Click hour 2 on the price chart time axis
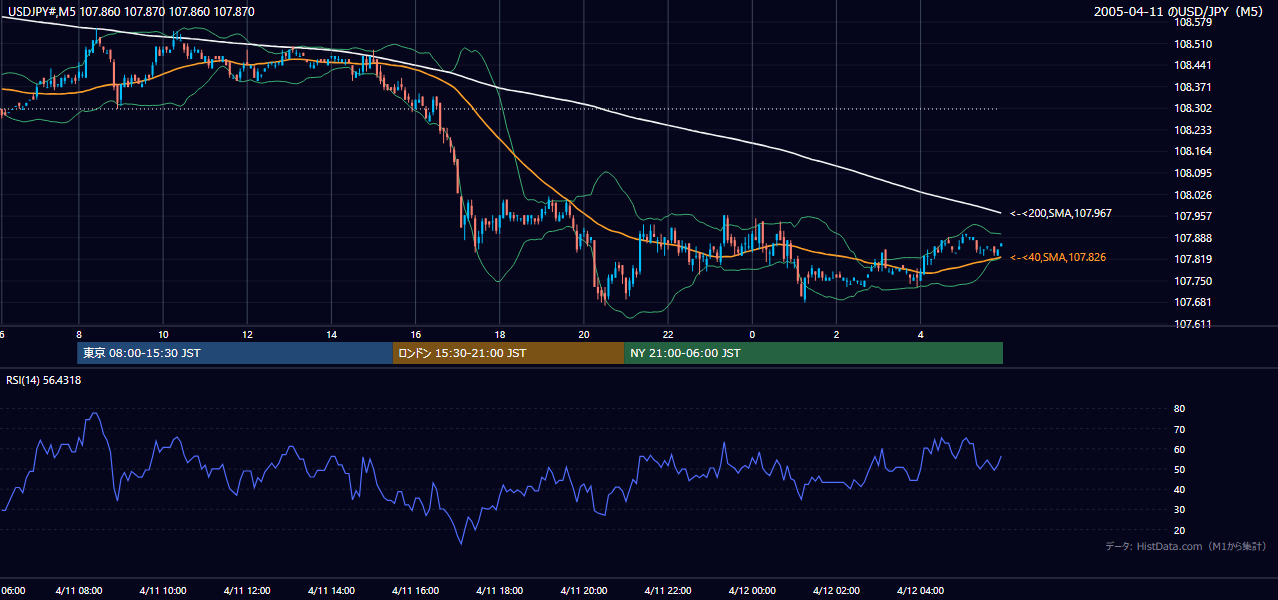This screenshot has width=1278, height=600. point(835,334)
